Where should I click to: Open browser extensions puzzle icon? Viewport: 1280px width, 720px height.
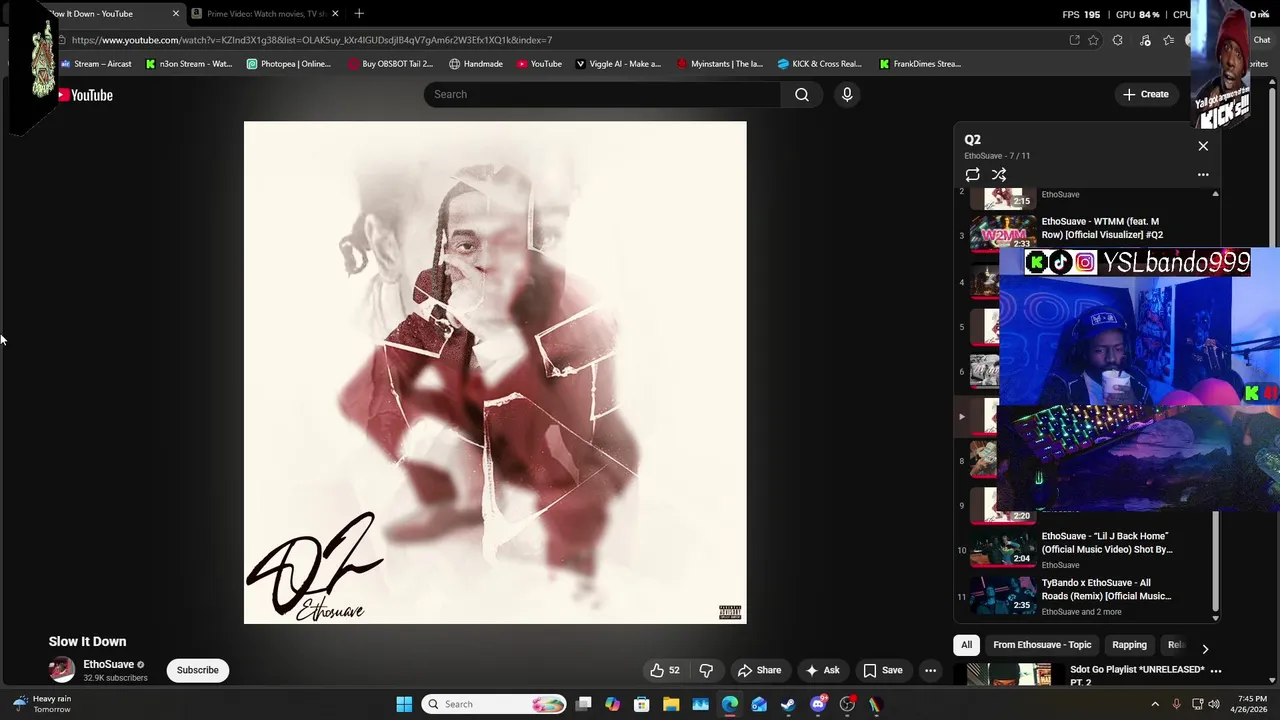pyautogui.click(x=1117, y=40)
